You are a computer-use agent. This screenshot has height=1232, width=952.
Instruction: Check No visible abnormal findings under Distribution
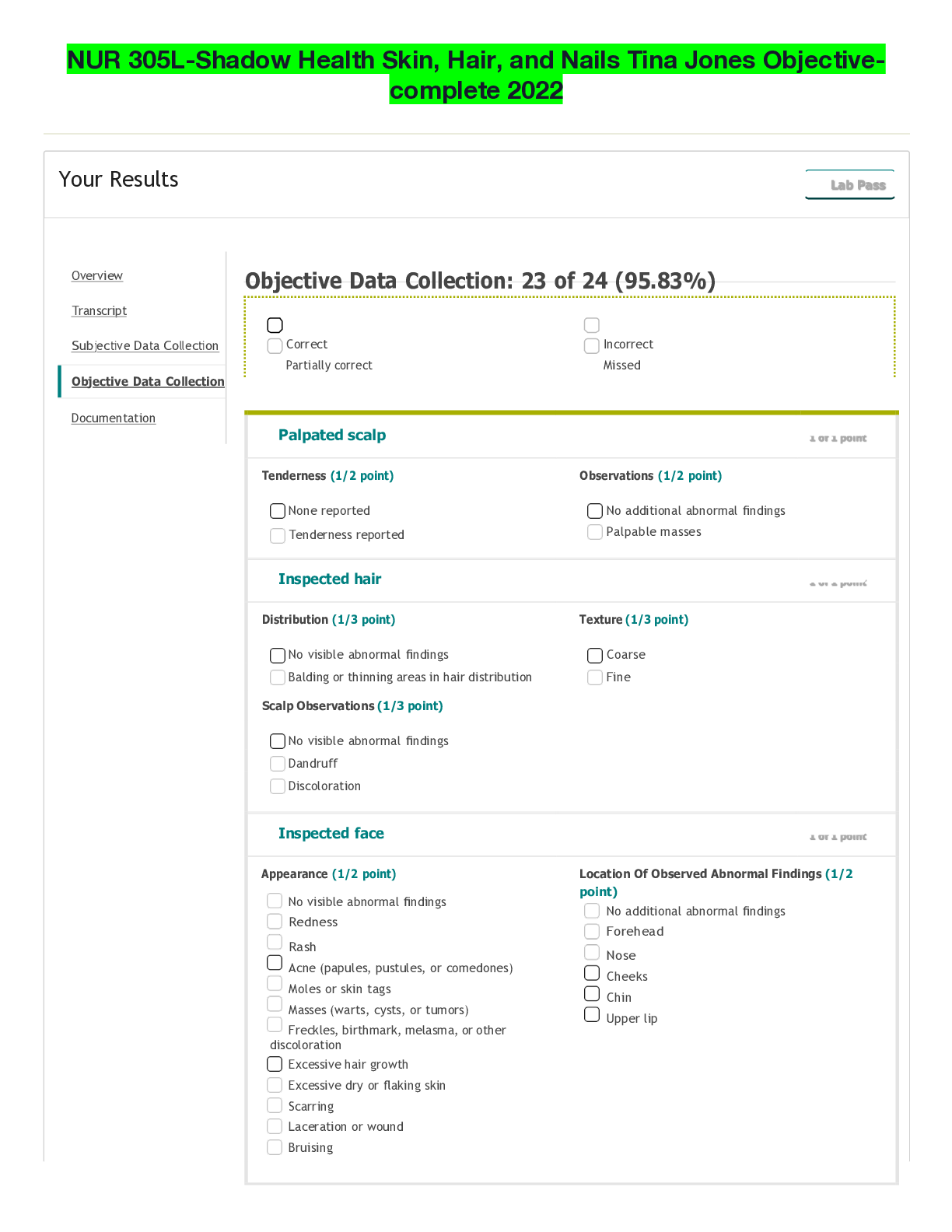[x=278, y=655]
